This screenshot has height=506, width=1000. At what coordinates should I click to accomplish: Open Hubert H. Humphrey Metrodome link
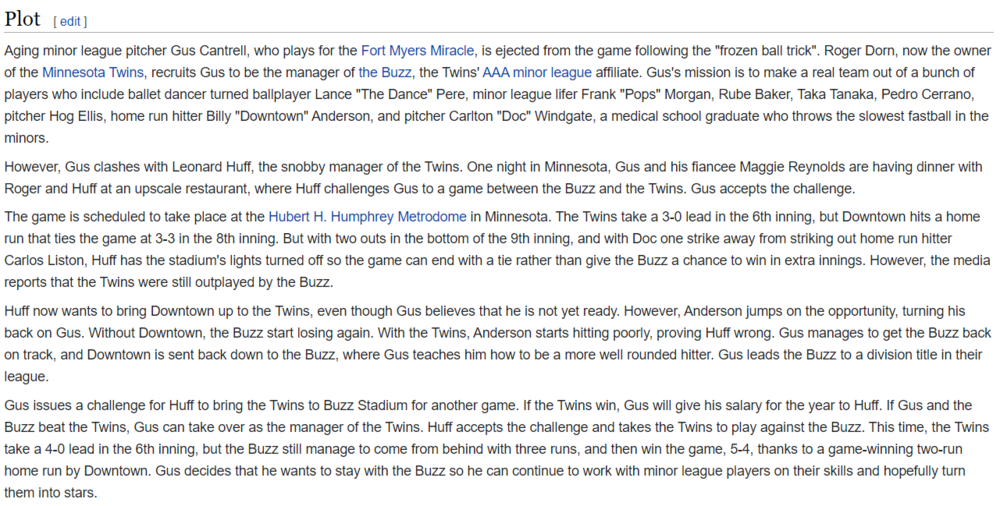point(367,216)
